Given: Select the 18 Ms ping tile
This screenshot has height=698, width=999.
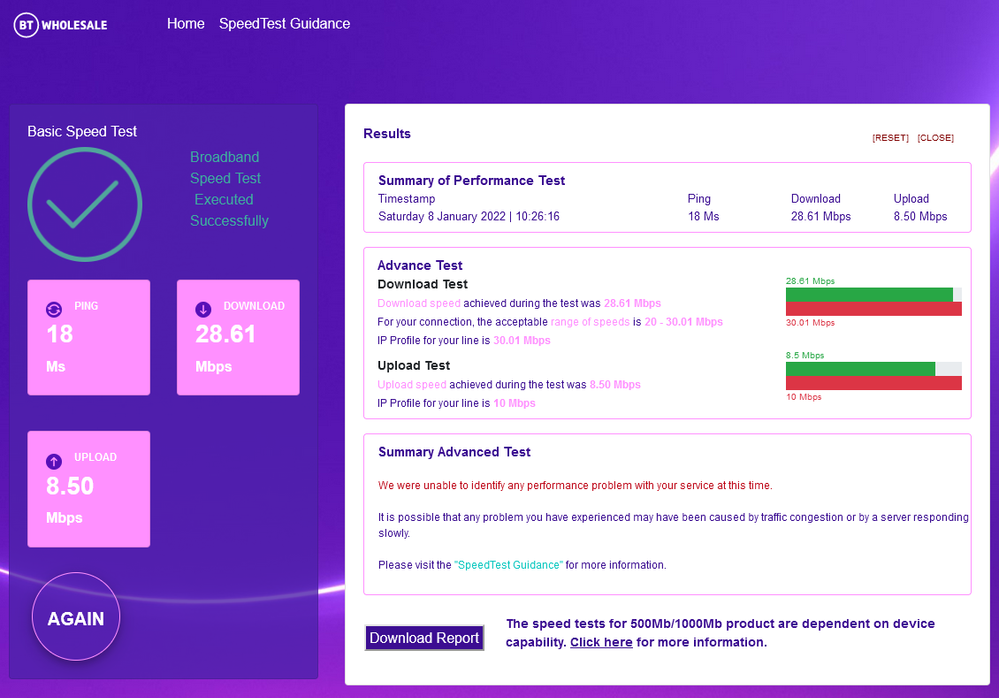Looking at the screenshot, I should [88, 337].
